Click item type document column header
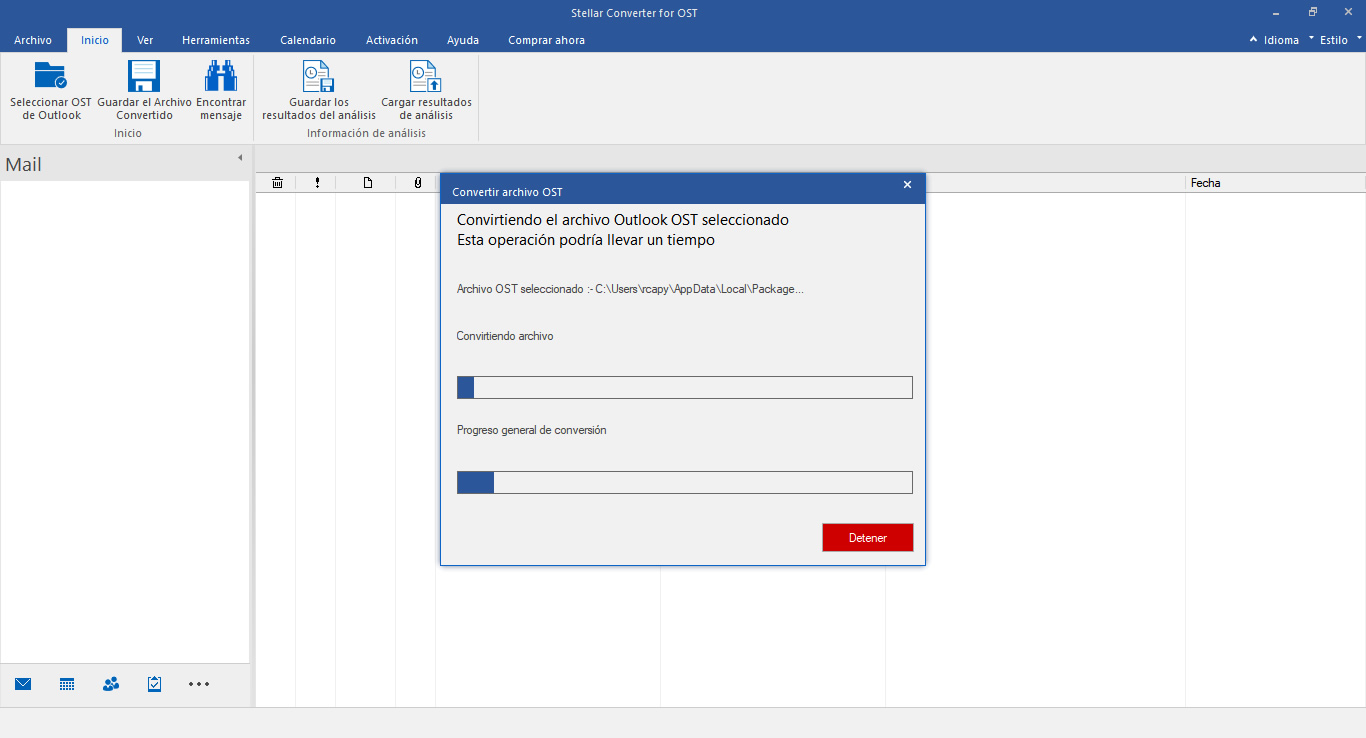 pyautogui.click(x=367, y=183)
